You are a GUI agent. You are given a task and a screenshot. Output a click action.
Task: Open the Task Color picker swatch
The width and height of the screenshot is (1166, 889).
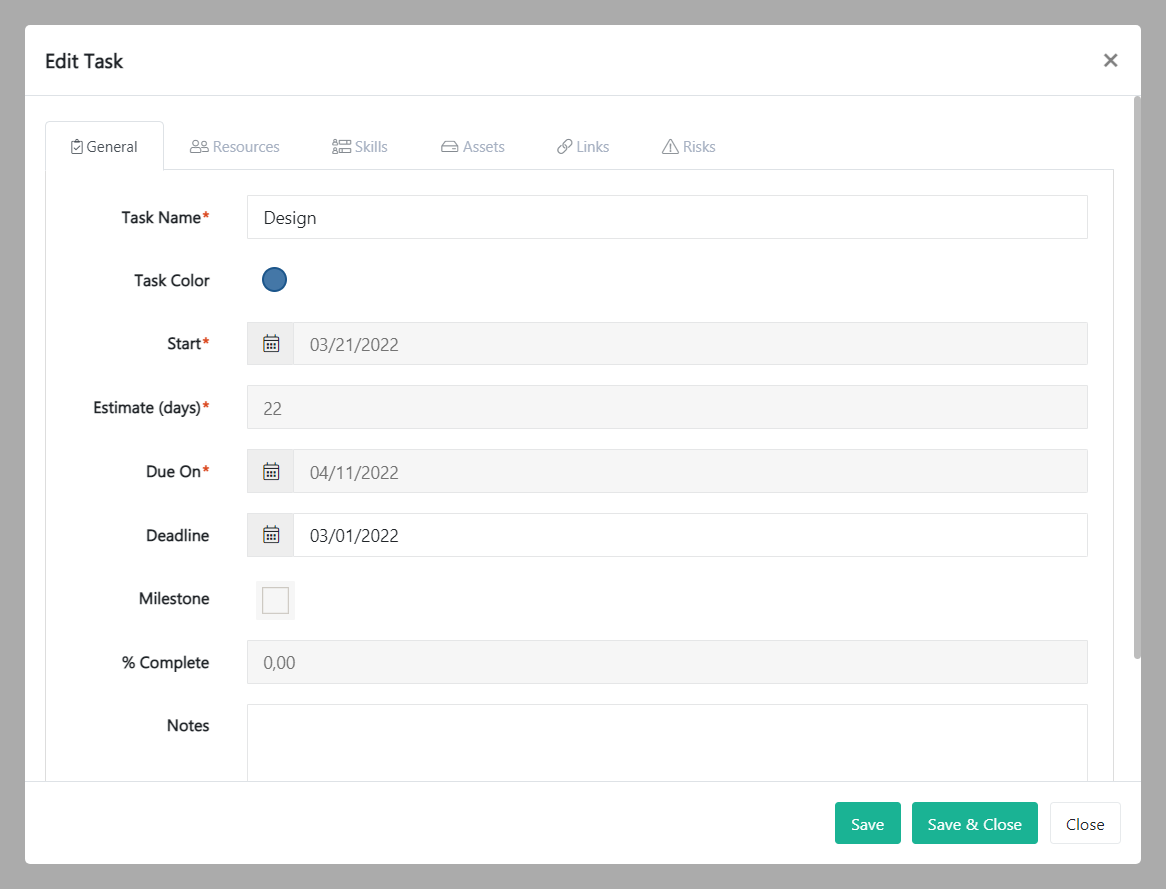point(274,279)
